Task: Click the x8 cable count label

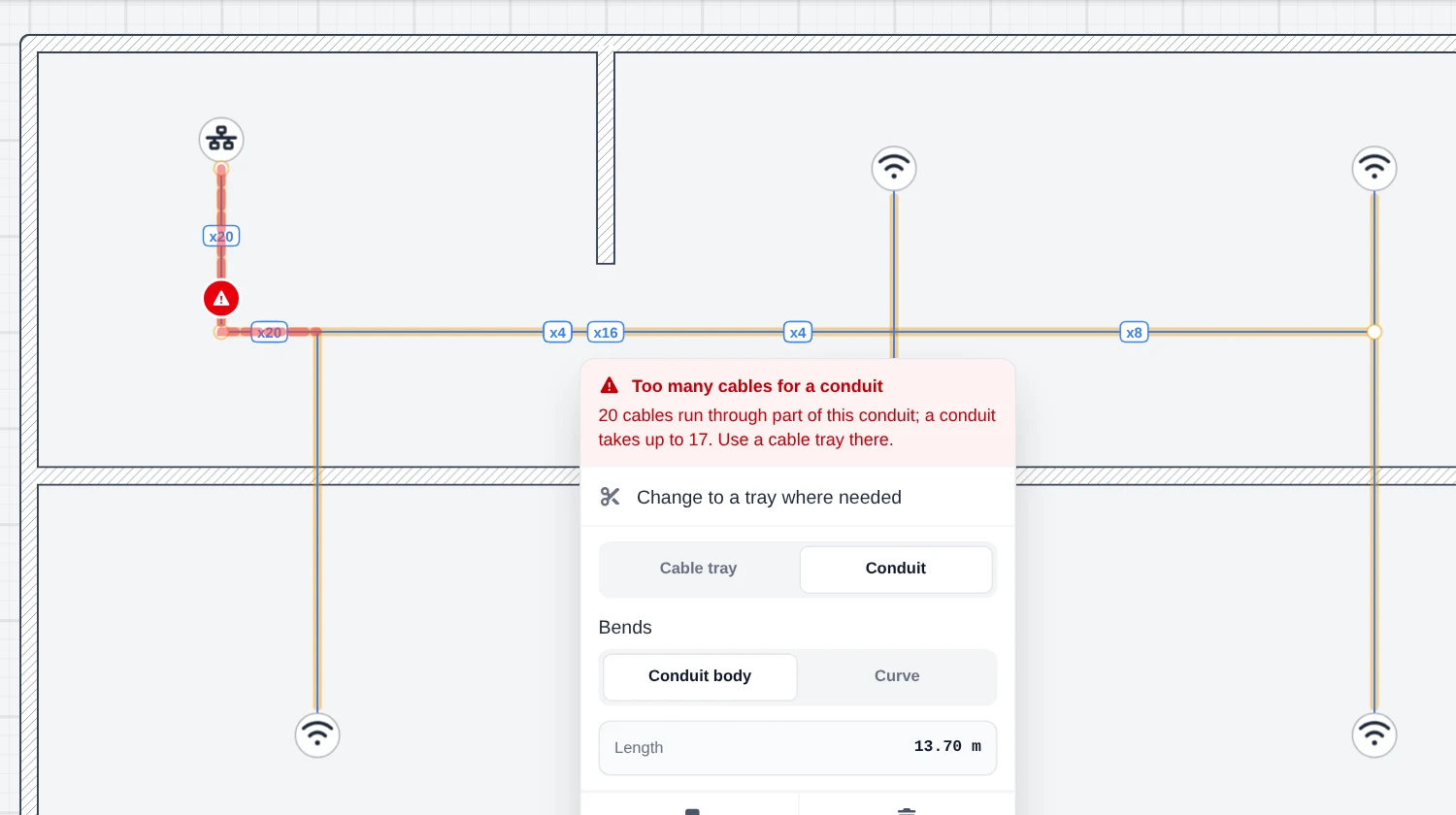Action: point(1134,333)
